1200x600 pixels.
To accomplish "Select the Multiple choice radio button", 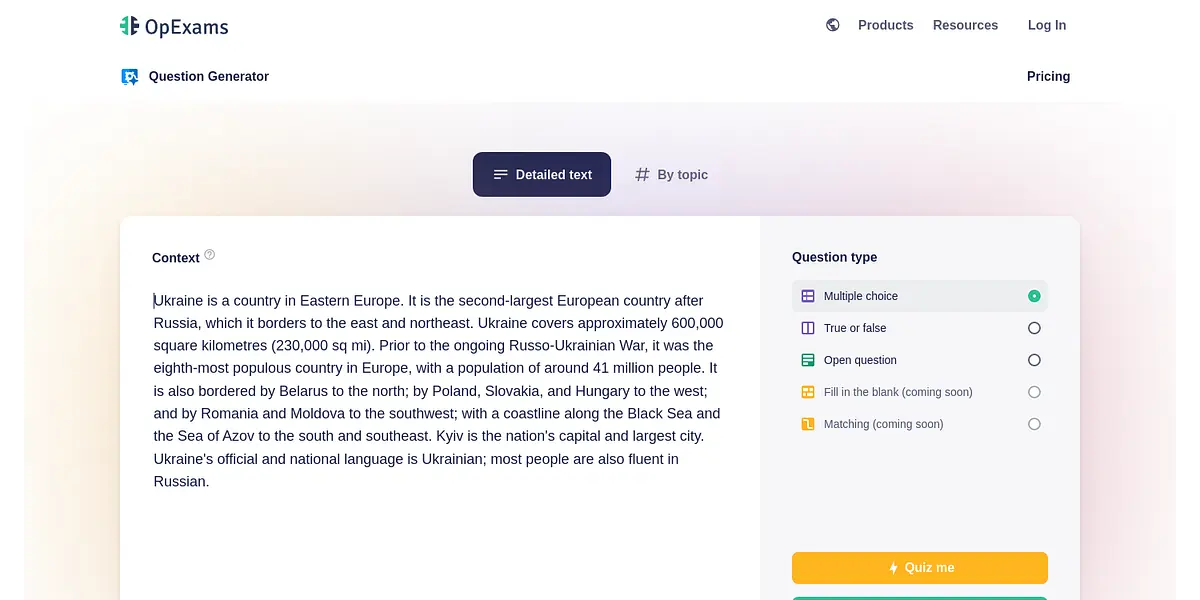I will [x=1034, y=296].
